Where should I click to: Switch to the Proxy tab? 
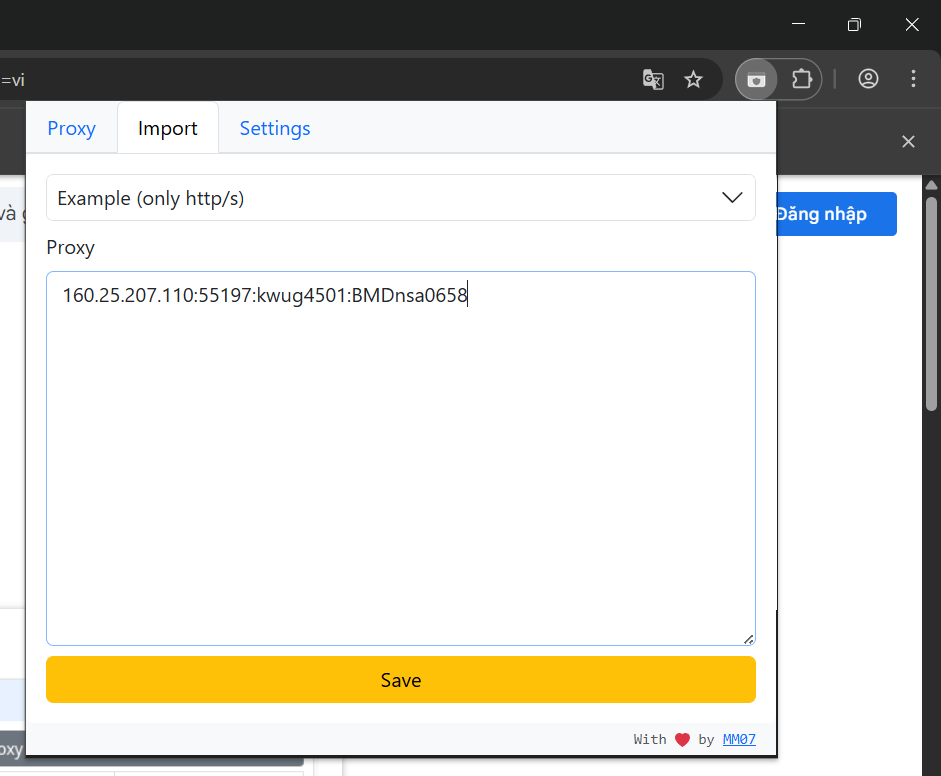71,127
